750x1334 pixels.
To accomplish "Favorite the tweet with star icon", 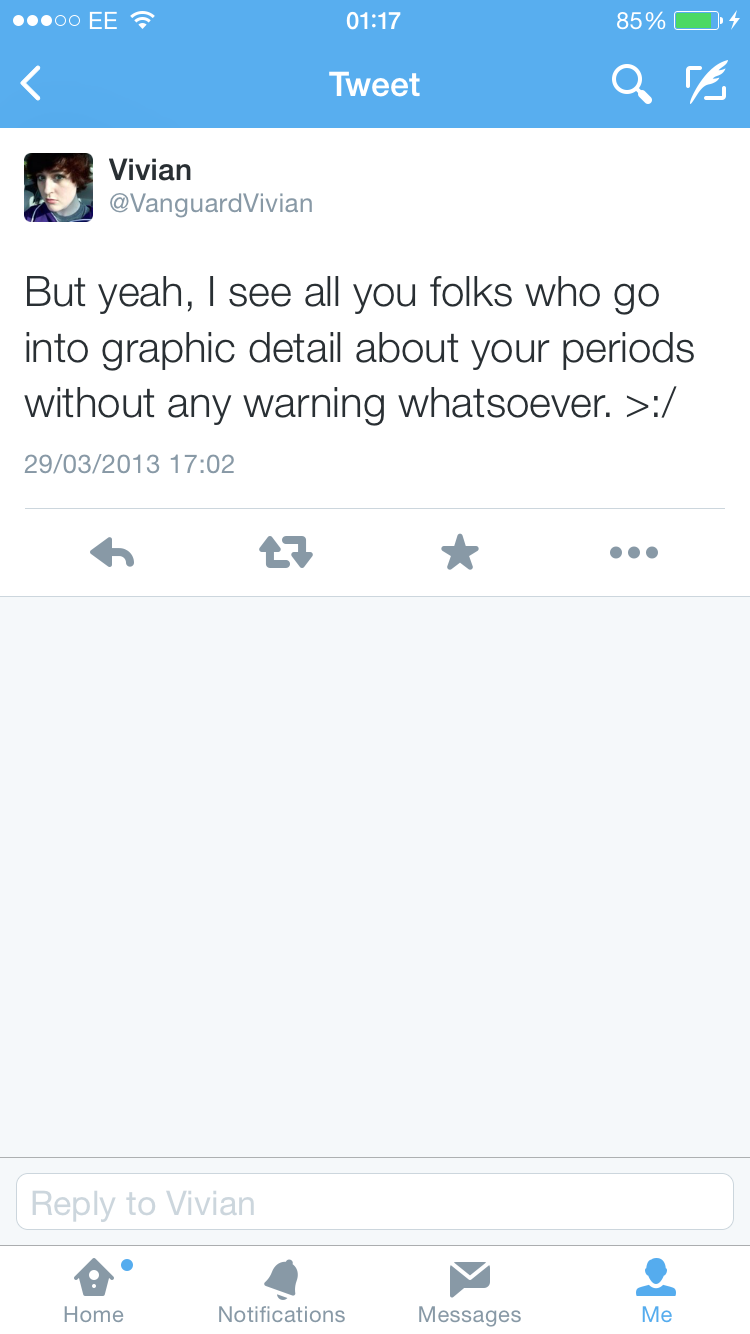I will coord(460,552).
